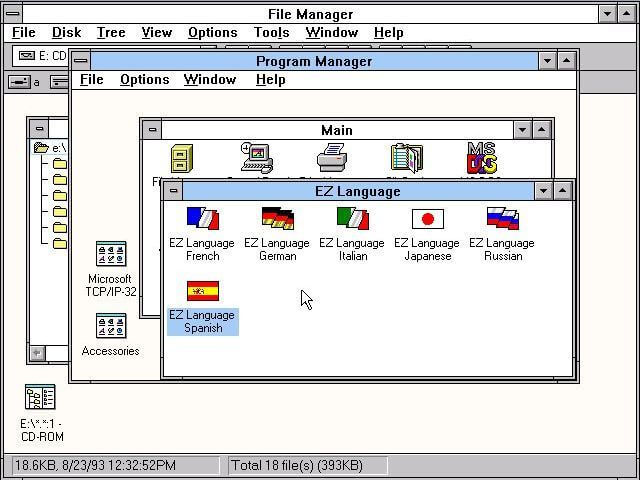This screenshot has height=480, width=640.
Task: Open Program Manager's Window menu
Action: [x=210, y=80]
